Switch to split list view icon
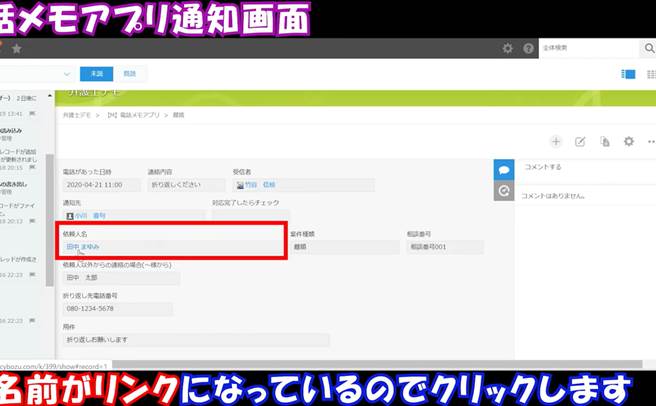 pyautogui.click(x=628, y=74)
